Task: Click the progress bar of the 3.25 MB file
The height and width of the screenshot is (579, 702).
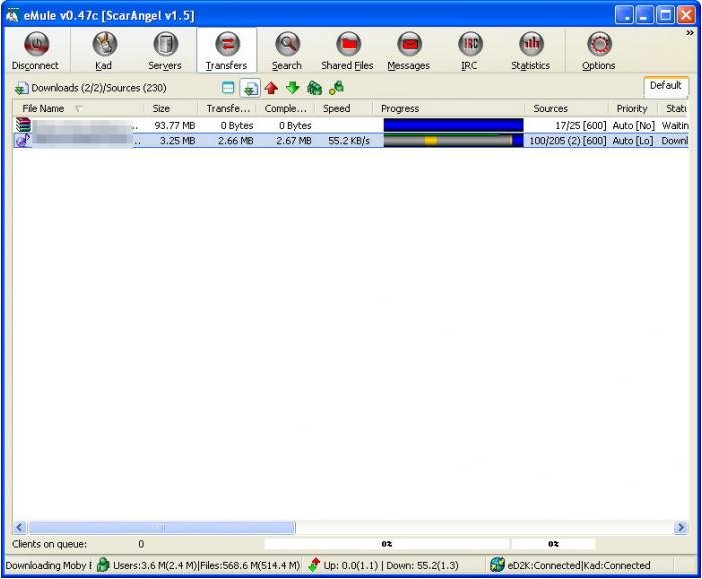Action: click(x=453, y=141)
